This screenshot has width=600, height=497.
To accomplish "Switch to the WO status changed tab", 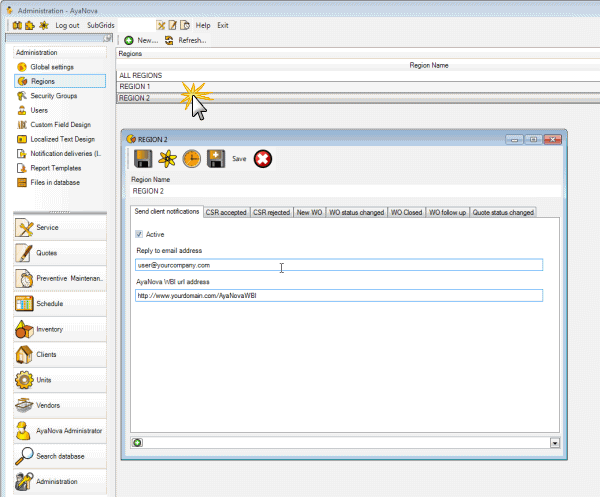I will 356,212.
